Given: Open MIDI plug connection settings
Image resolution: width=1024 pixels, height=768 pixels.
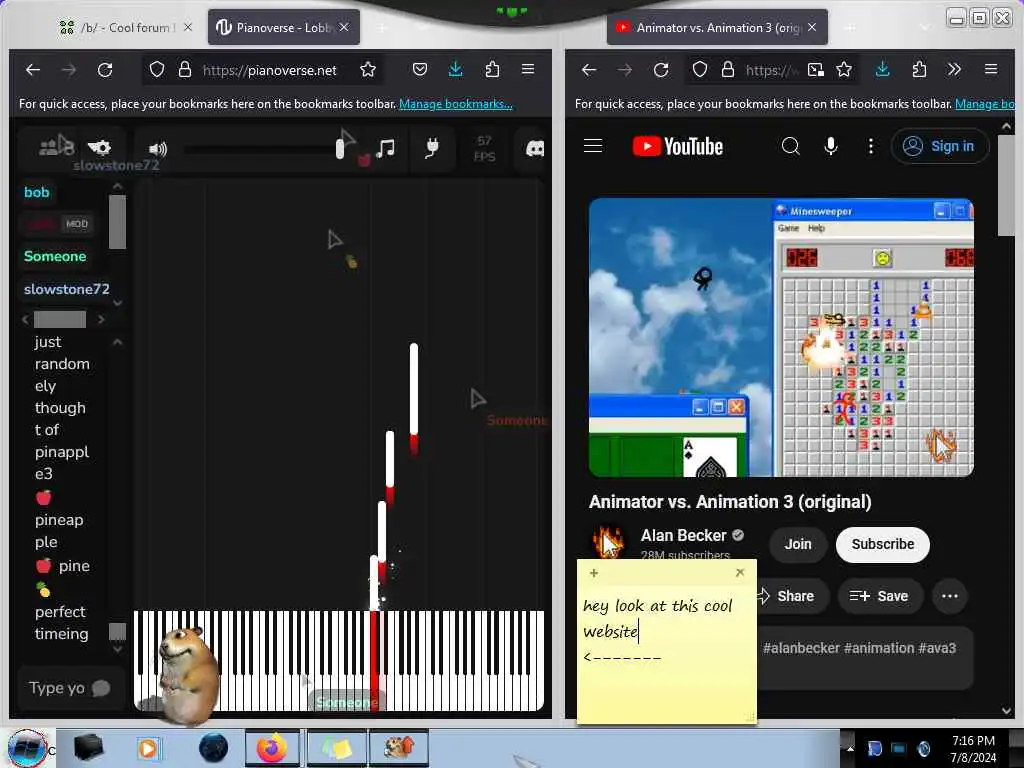Looking at the screenshot, I should 431,148.
